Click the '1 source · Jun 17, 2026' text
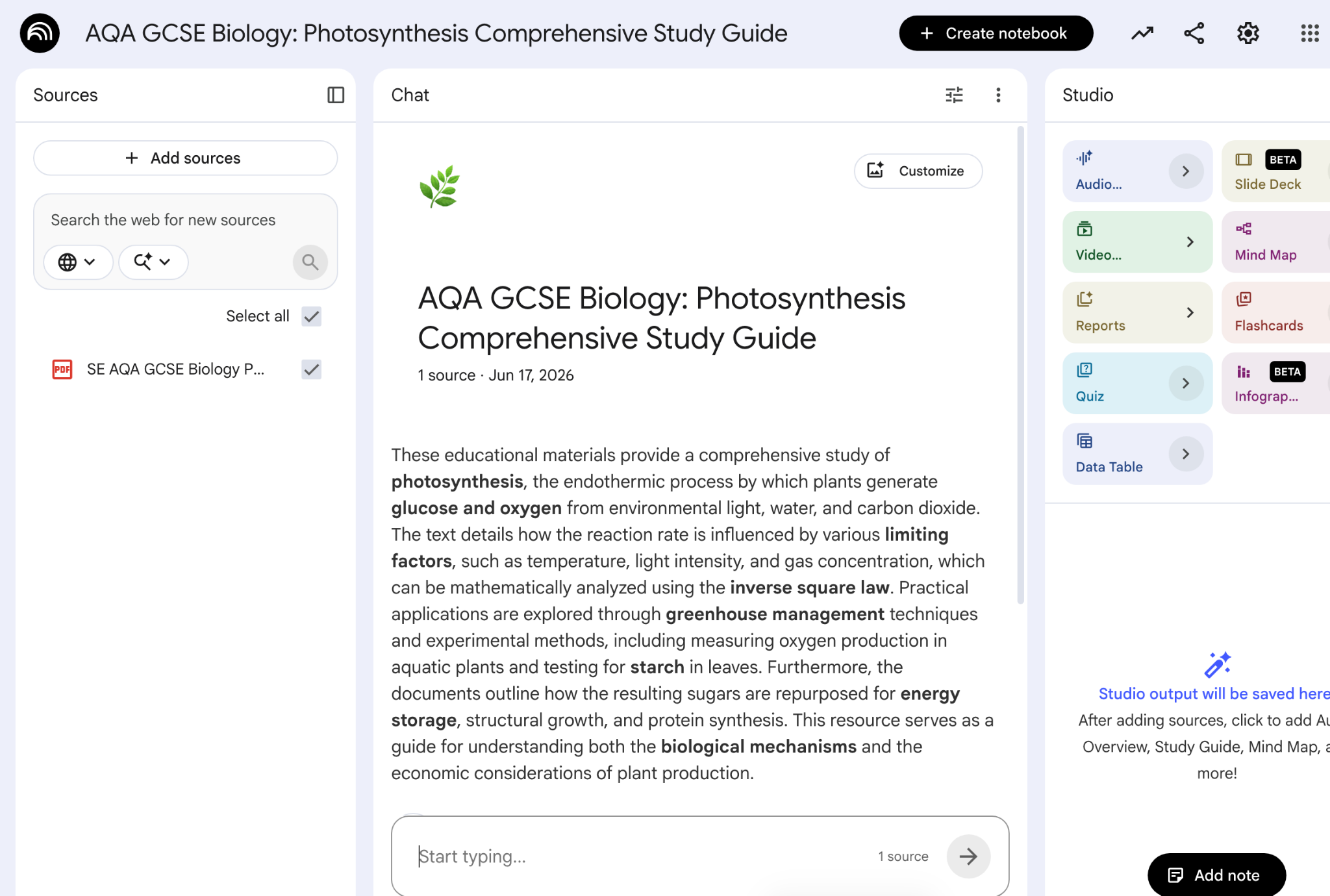 pos(496,375)
